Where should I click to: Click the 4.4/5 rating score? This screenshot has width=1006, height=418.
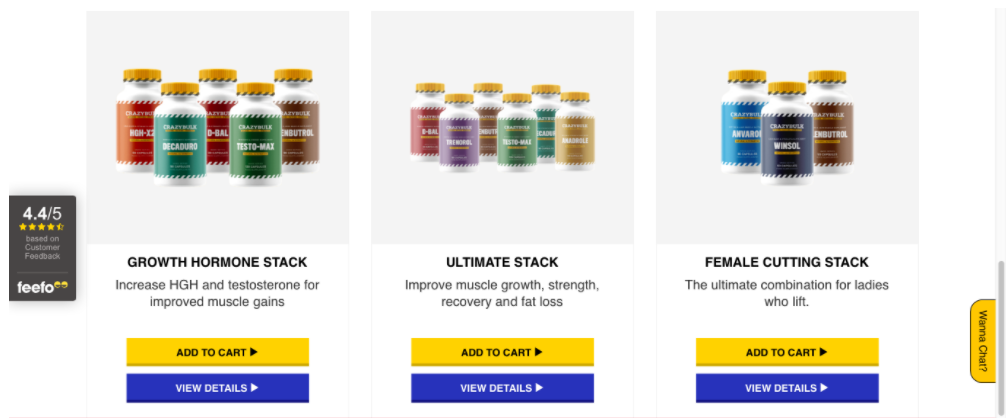[x=42, y=213]
